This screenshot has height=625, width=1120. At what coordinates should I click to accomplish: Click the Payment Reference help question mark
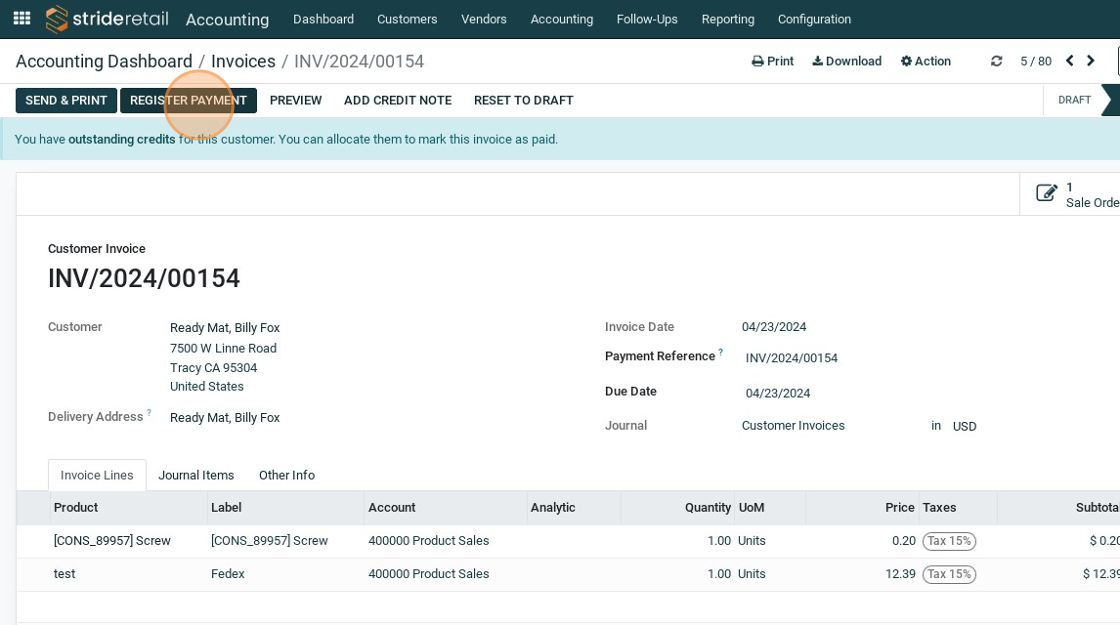pyautogui.click(x=721, y=351)
